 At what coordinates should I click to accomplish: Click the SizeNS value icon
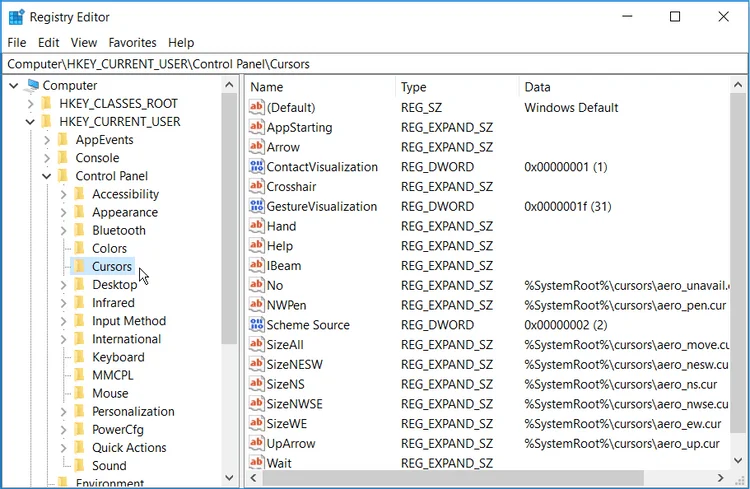pos(256,384)
